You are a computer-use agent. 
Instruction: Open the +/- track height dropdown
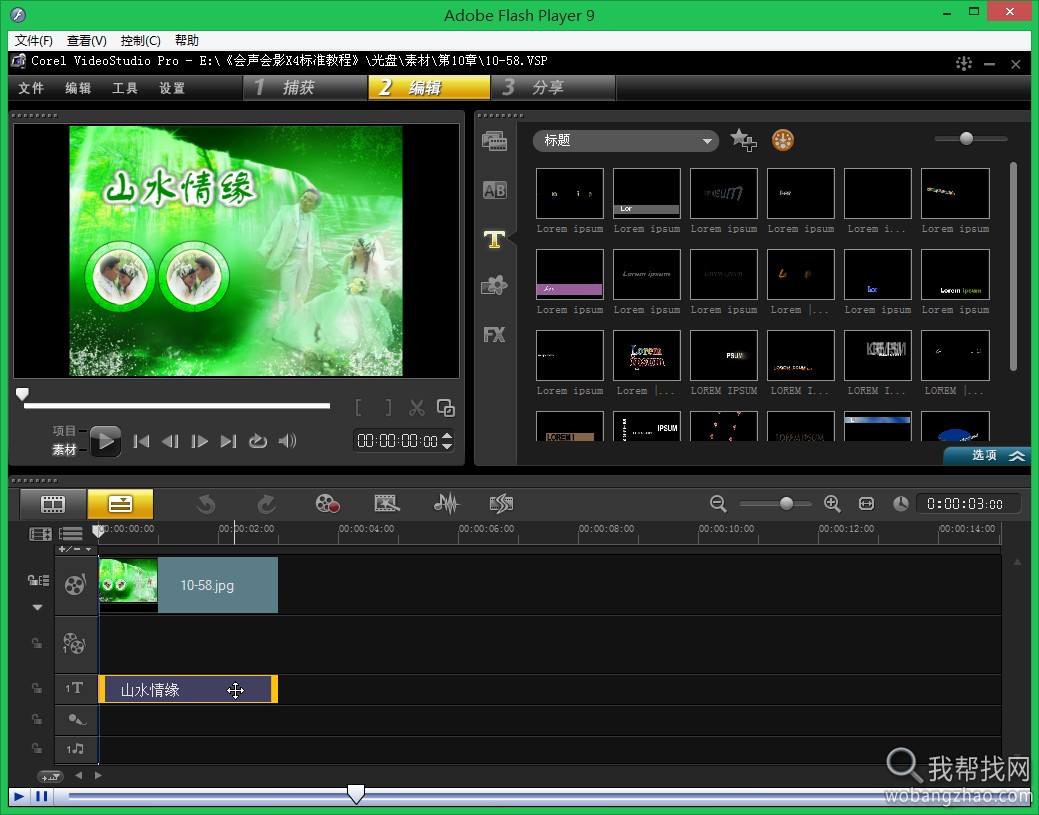76,549
